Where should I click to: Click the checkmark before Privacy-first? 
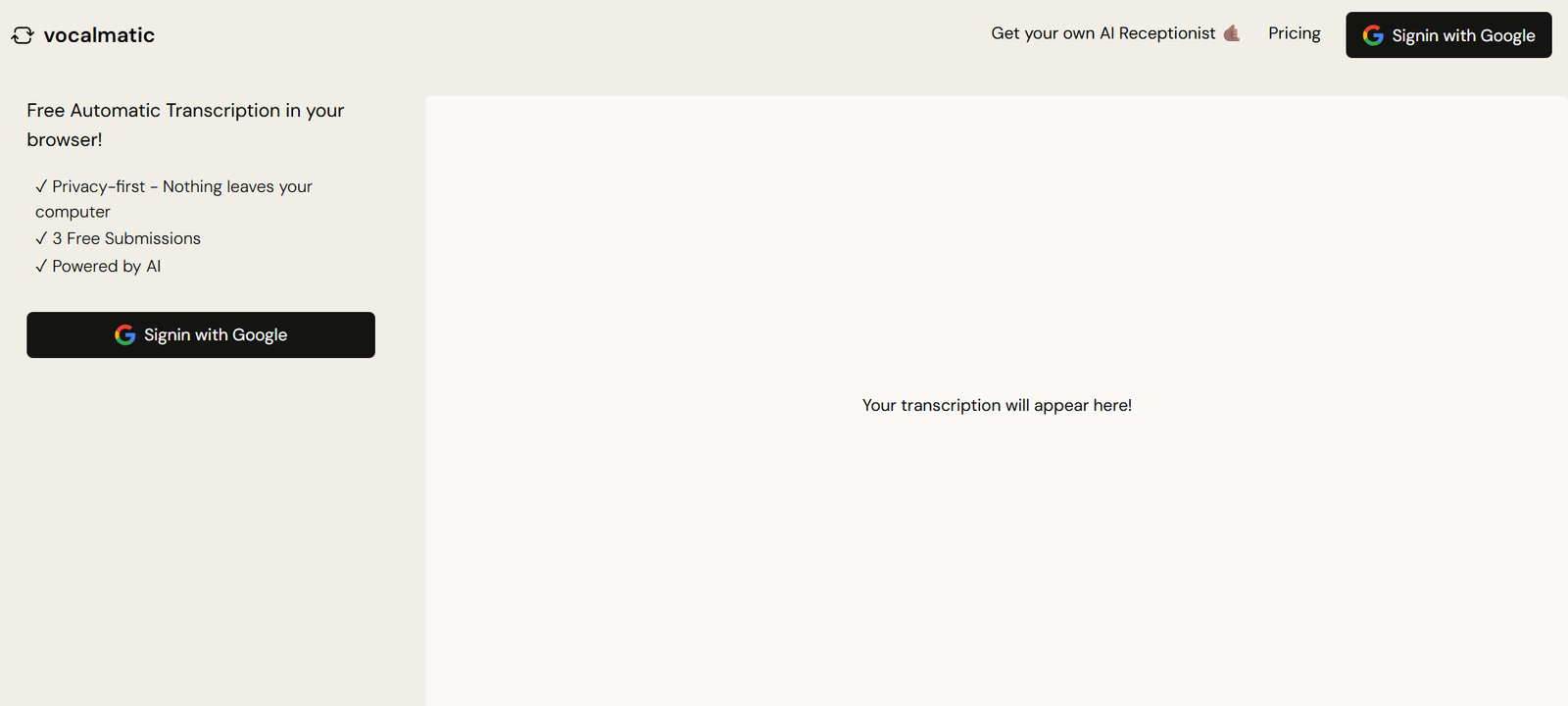coord(41,186)
